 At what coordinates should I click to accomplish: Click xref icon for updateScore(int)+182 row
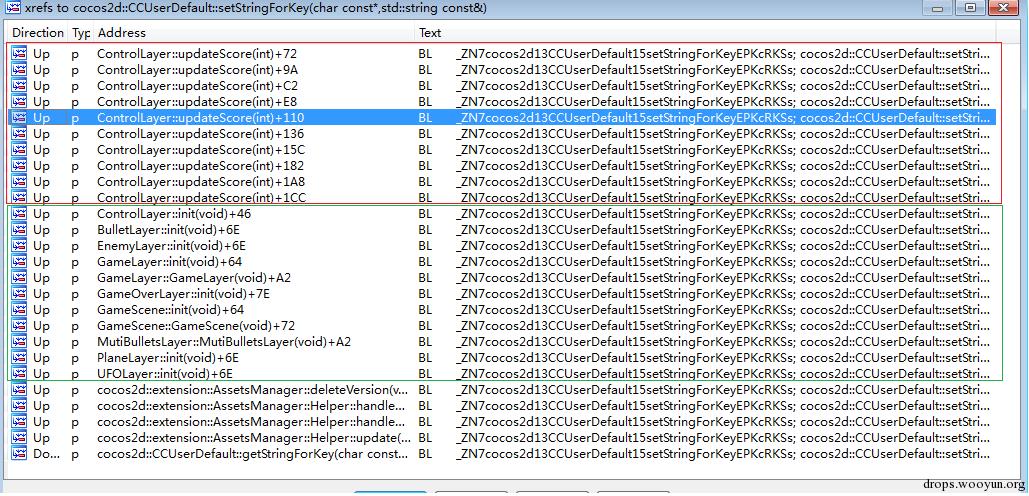(x=18, y=165)
